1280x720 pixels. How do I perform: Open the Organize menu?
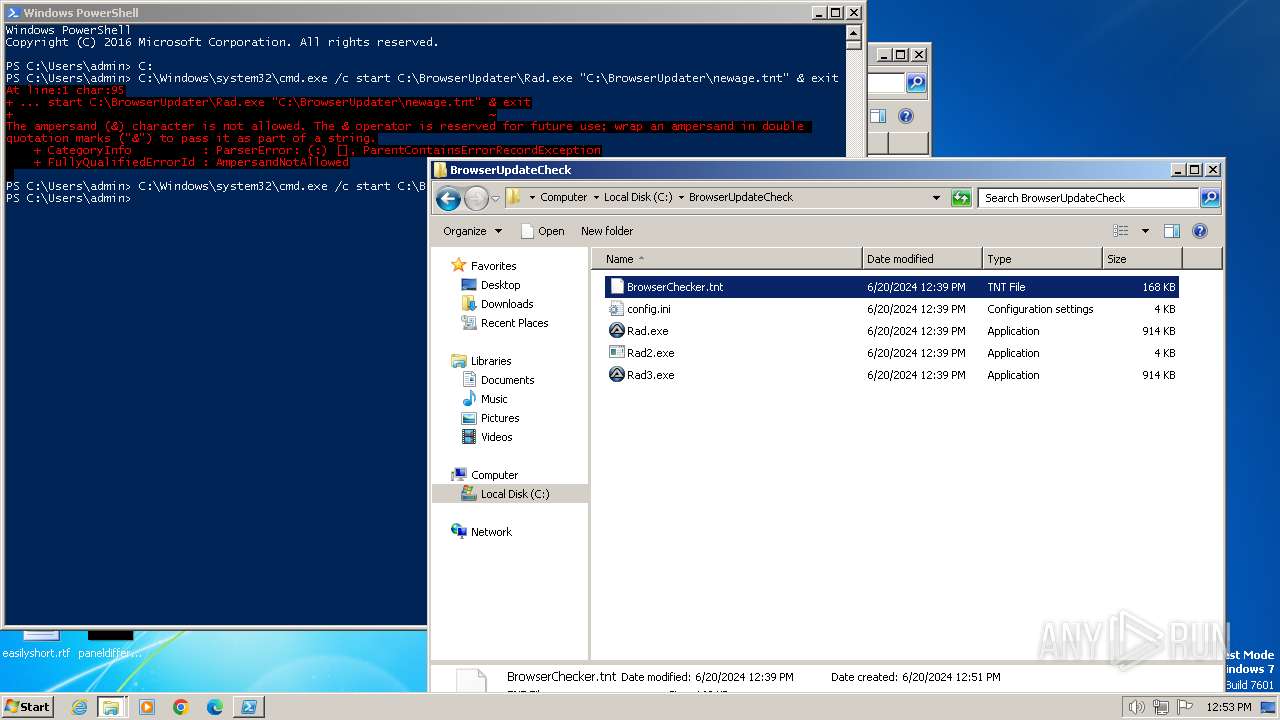473,231
